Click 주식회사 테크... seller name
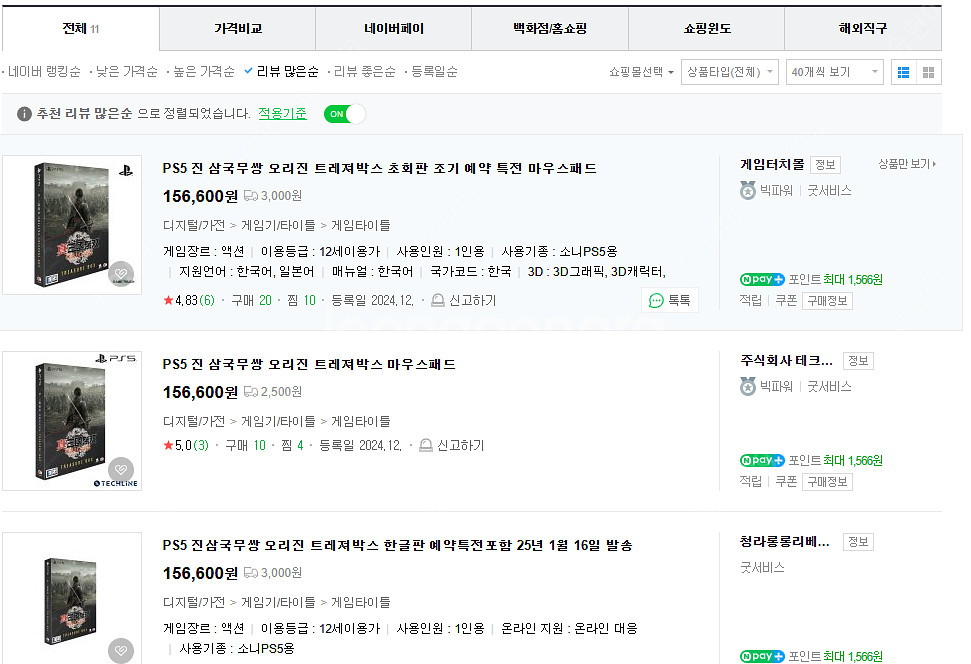The width and height of the screenshot is (971, 664). coord(786,360)
